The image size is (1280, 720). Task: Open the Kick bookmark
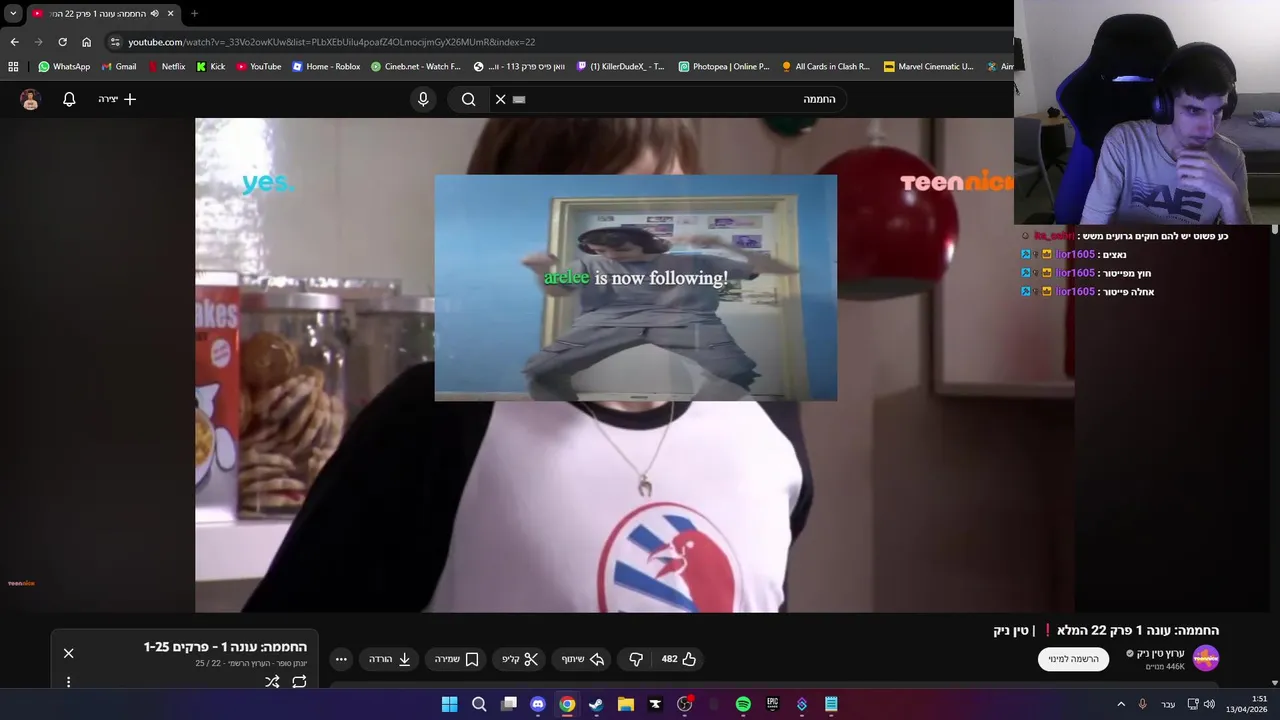(x=210, y=67)
